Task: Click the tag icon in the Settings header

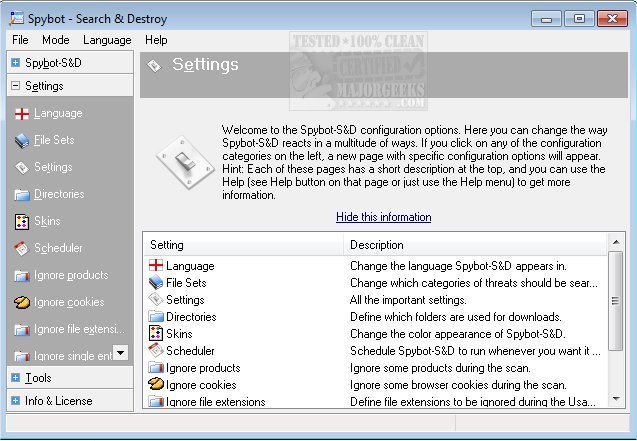Action: point(154,66)
